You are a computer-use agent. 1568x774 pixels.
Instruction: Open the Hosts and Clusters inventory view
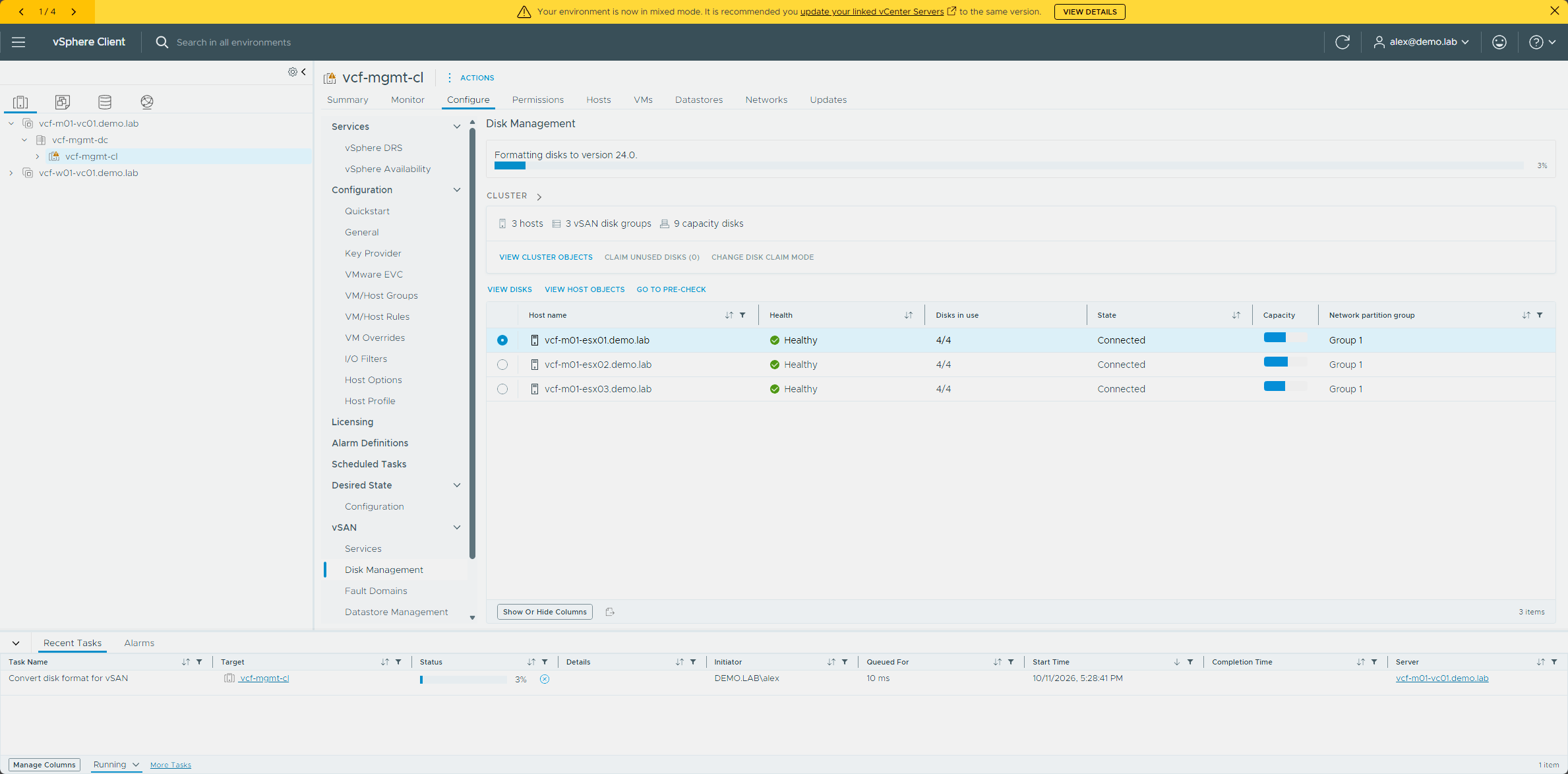[20, 102]
